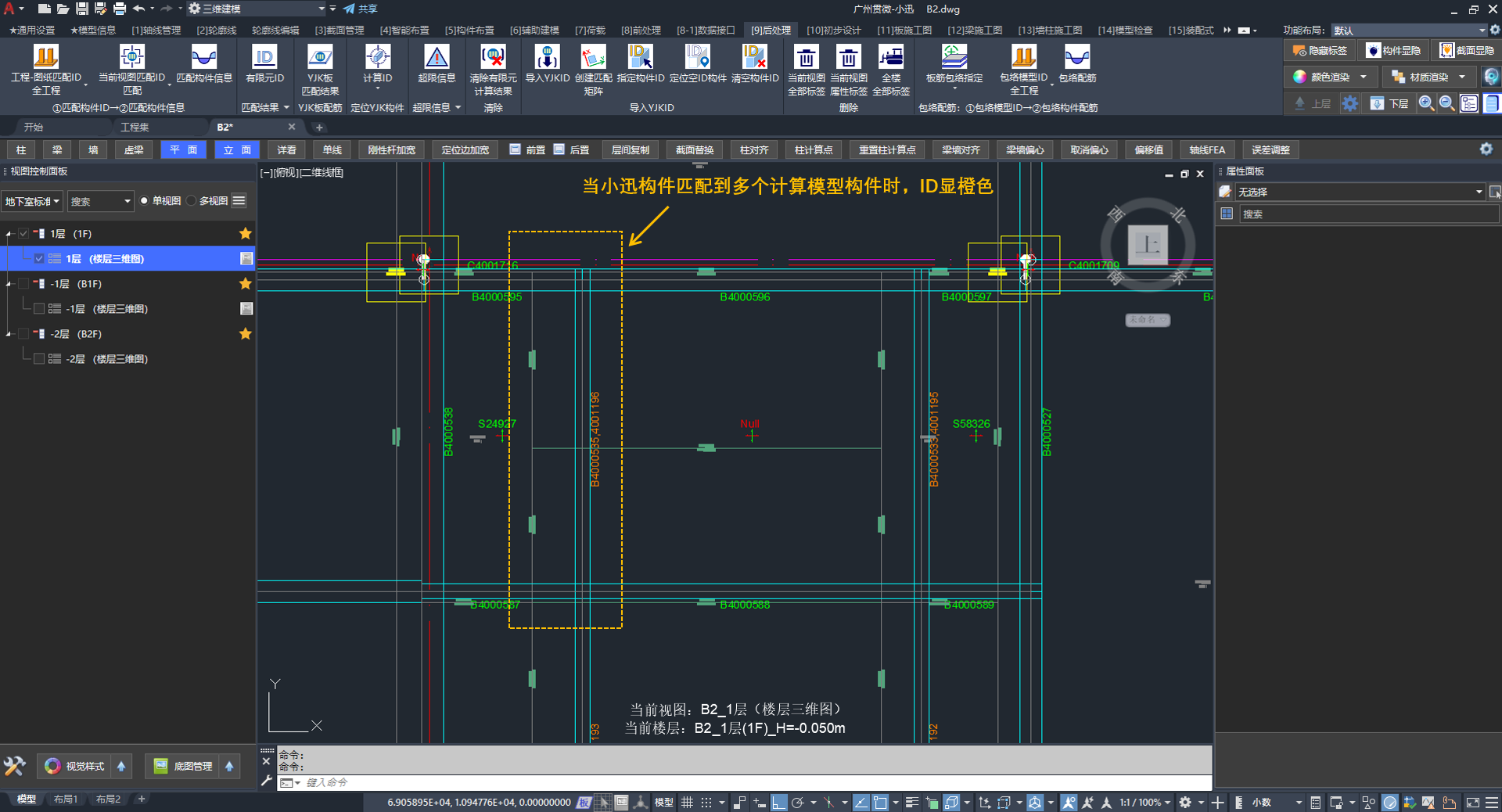Select the 计算ID tool icon
The width and height of the screenshot is (1502, 812).
pos(377,58)
